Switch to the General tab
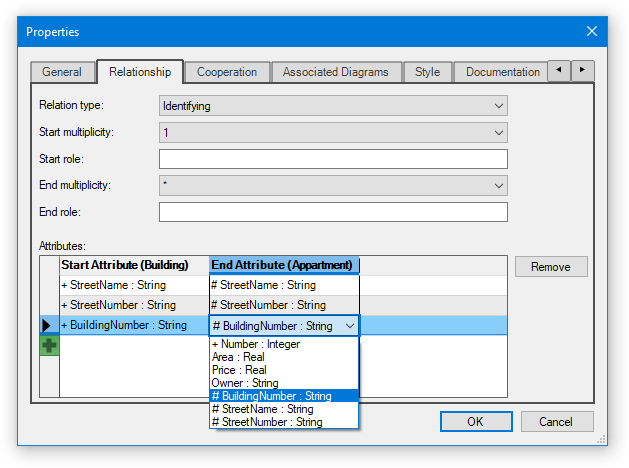 62,72
